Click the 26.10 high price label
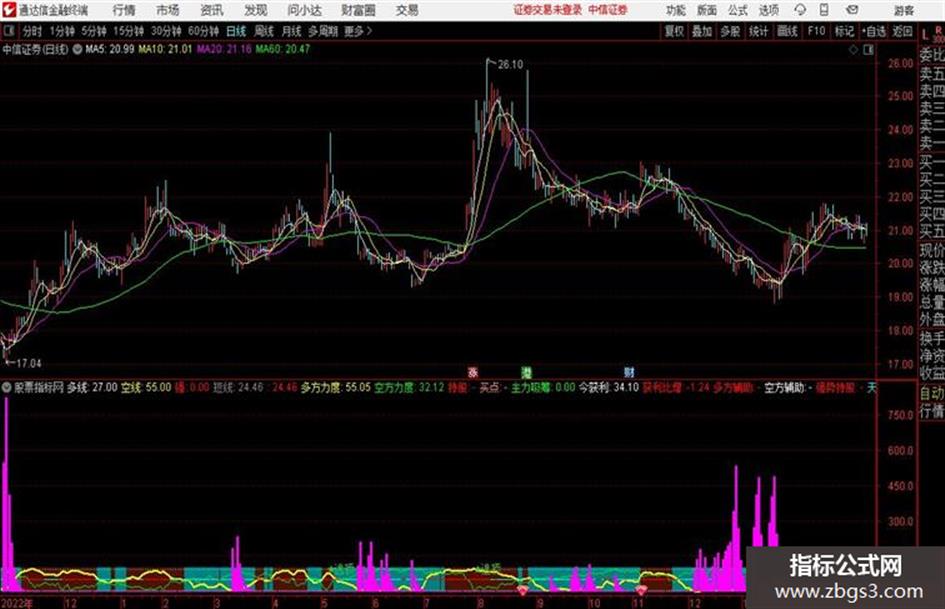 (x=510, y=65)
